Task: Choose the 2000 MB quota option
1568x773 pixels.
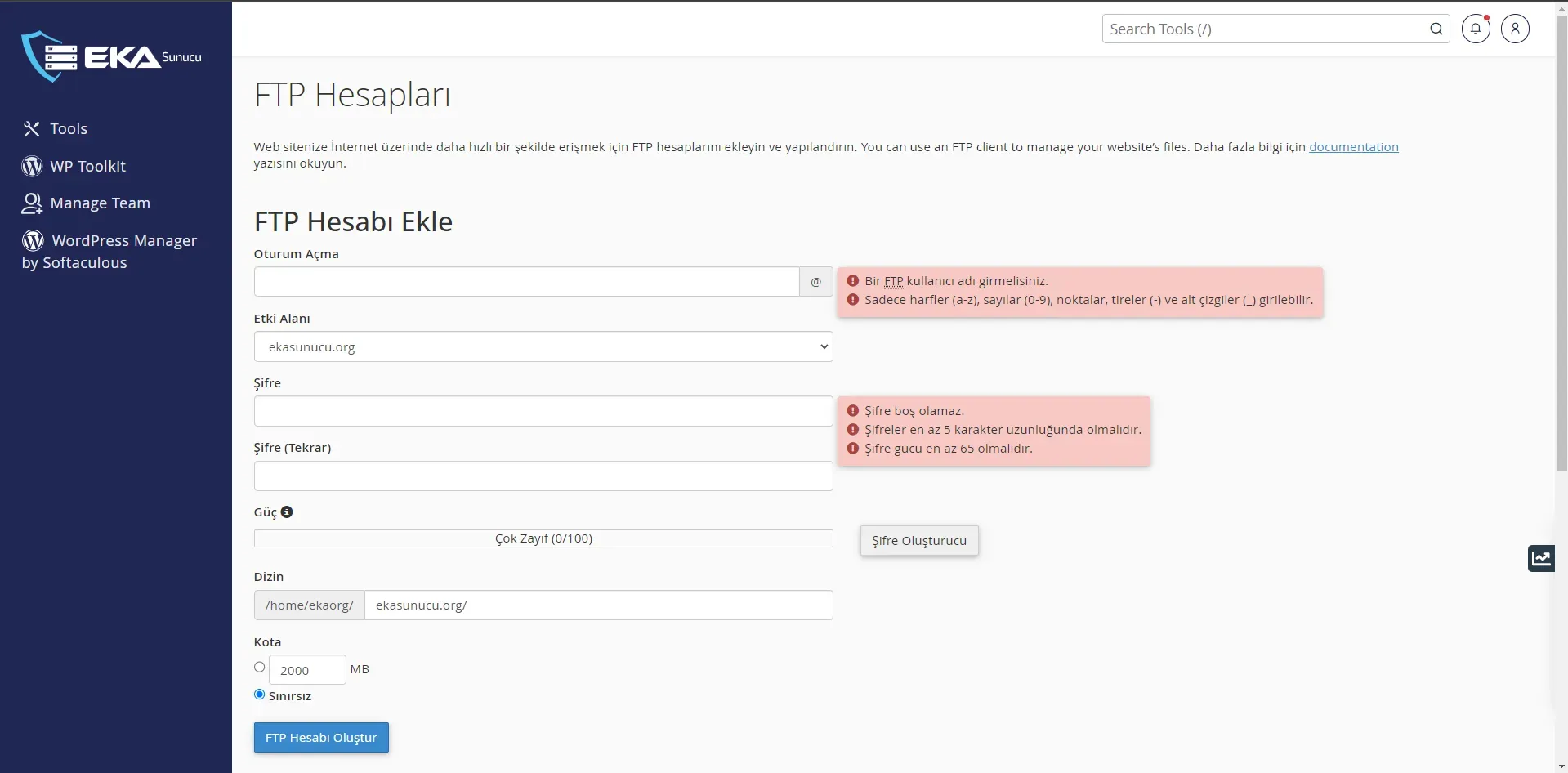Action: point(258,667)
